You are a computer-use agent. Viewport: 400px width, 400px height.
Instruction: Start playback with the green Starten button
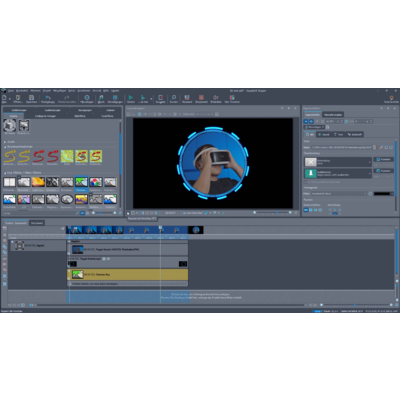131,98
